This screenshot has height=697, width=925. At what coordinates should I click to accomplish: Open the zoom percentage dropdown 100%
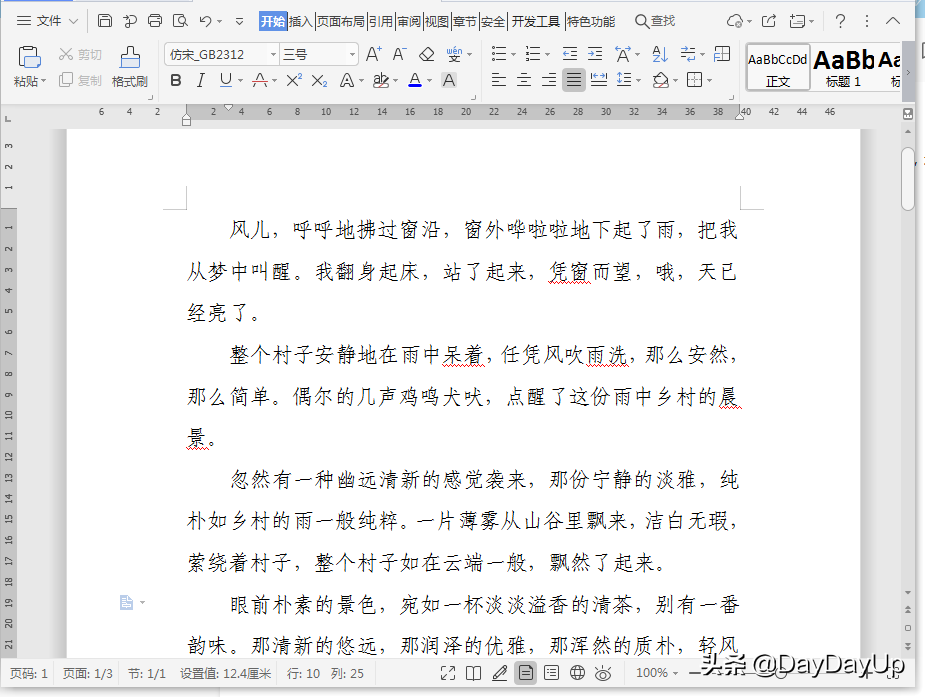[x=657, y=673]
